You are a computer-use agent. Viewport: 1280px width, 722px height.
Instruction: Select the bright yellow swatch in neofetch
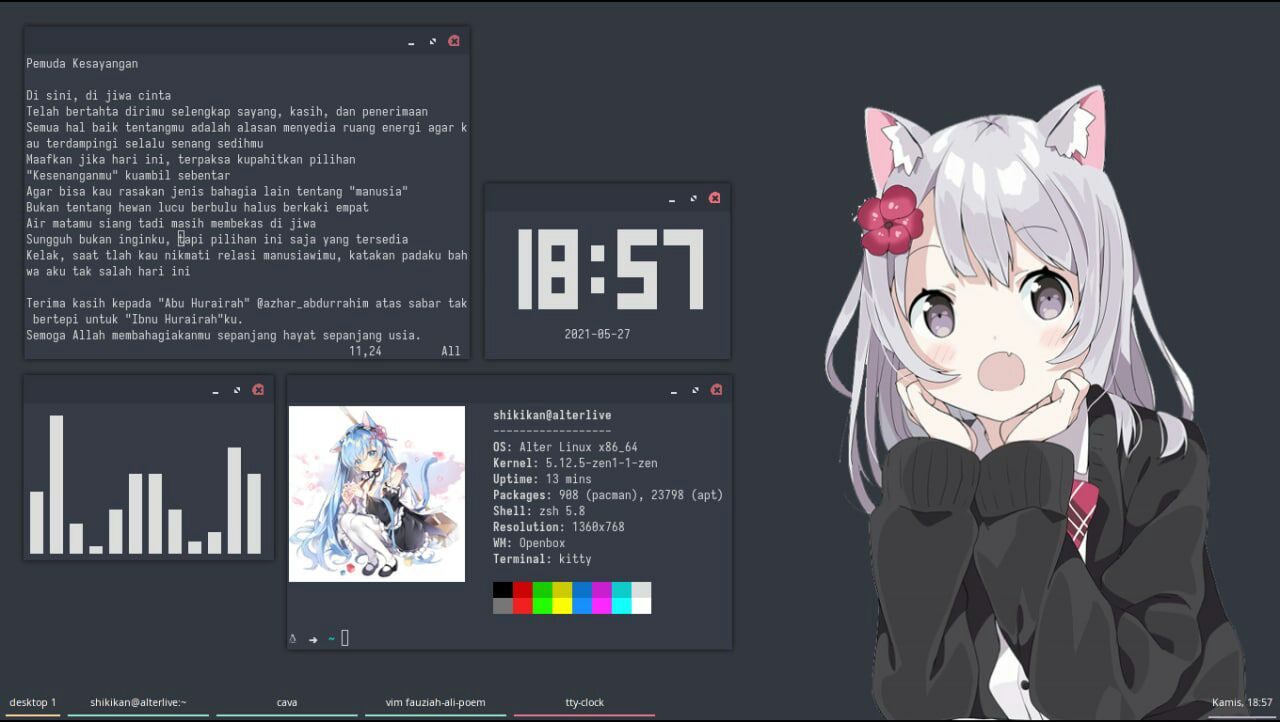562,606
